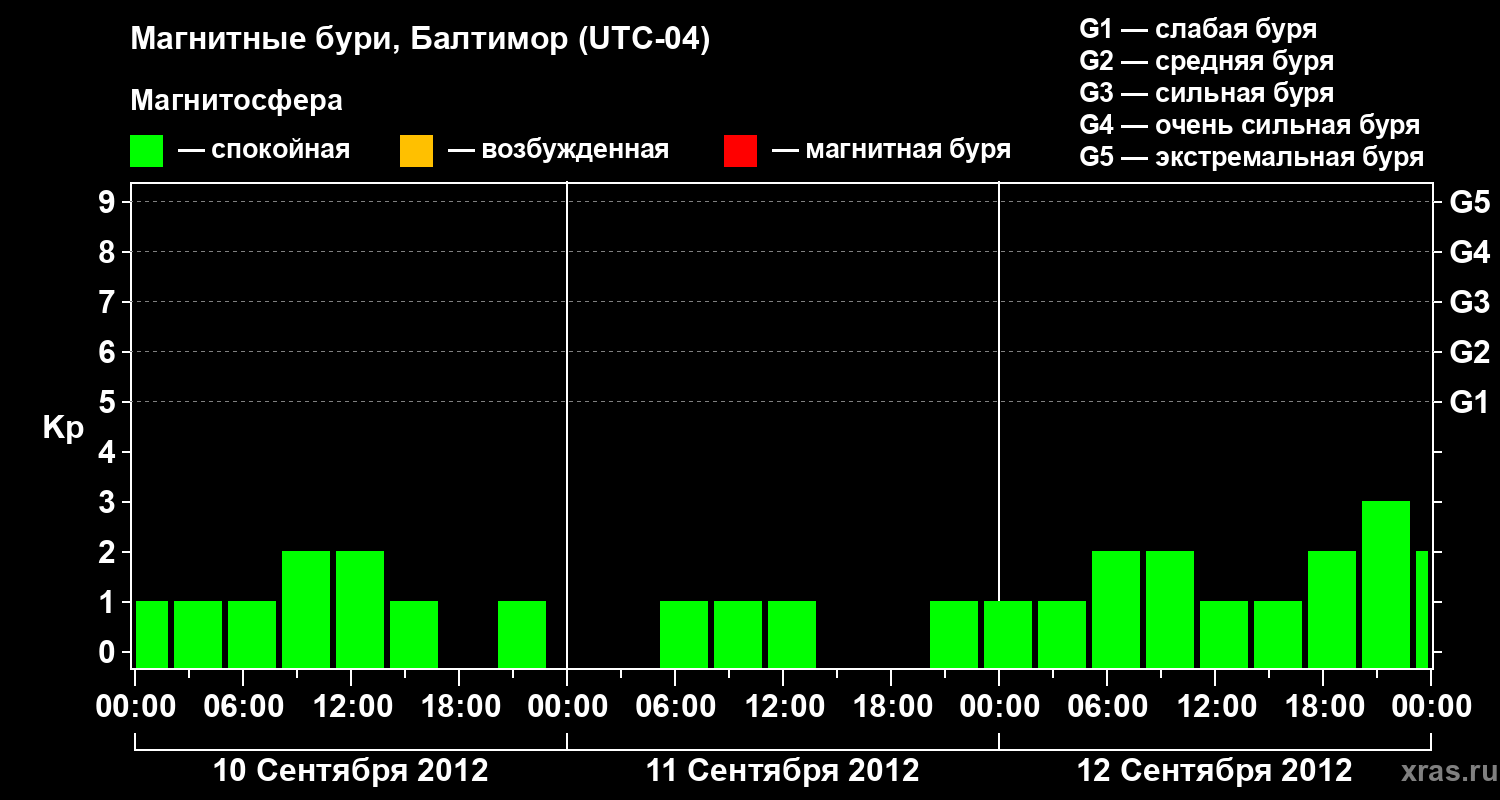This screenshot has width=1500, height=800.
Task: Click the G1 label on the right axis
Action: 1469,402
